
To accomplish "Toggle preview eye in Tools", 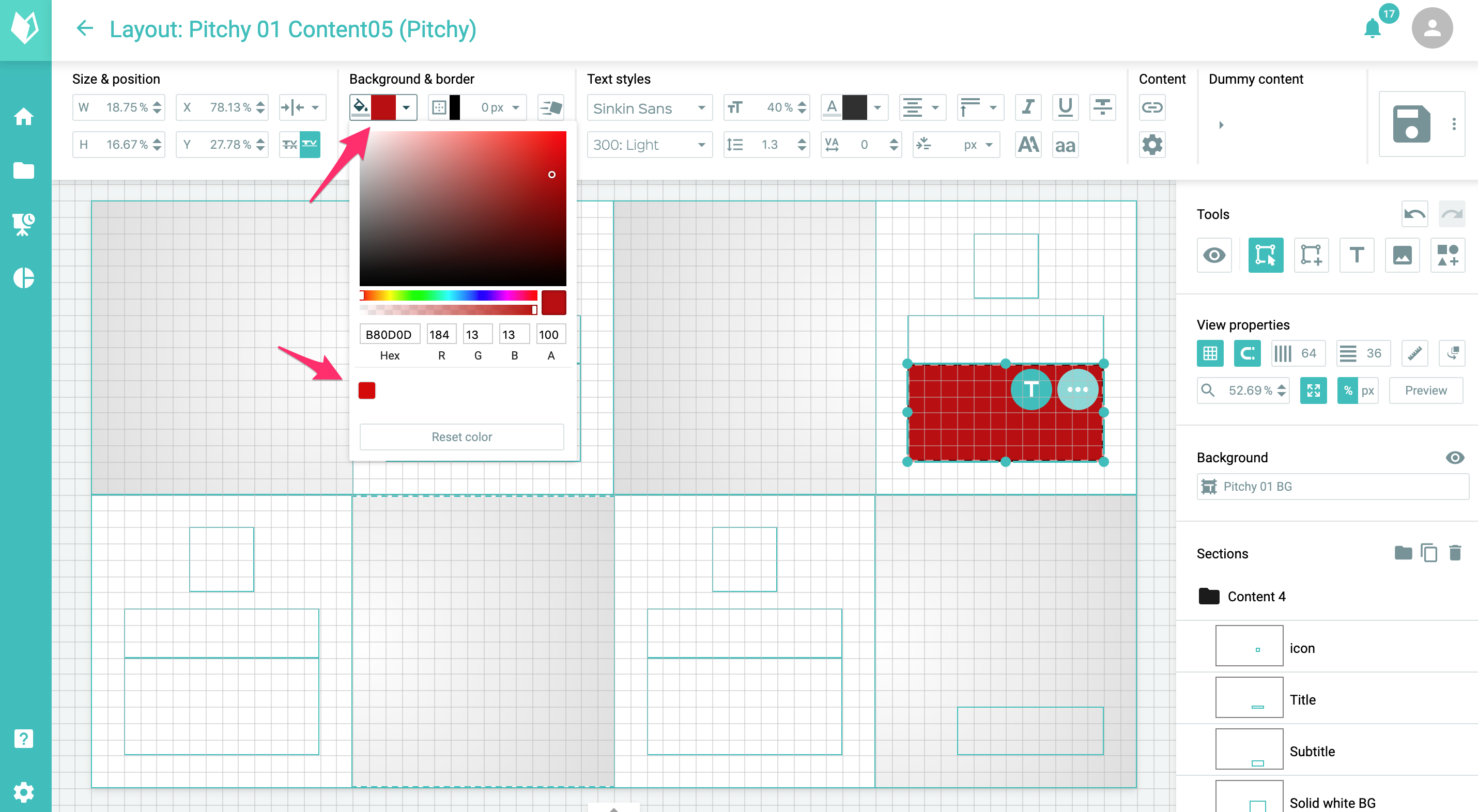I will [1214, 255].
